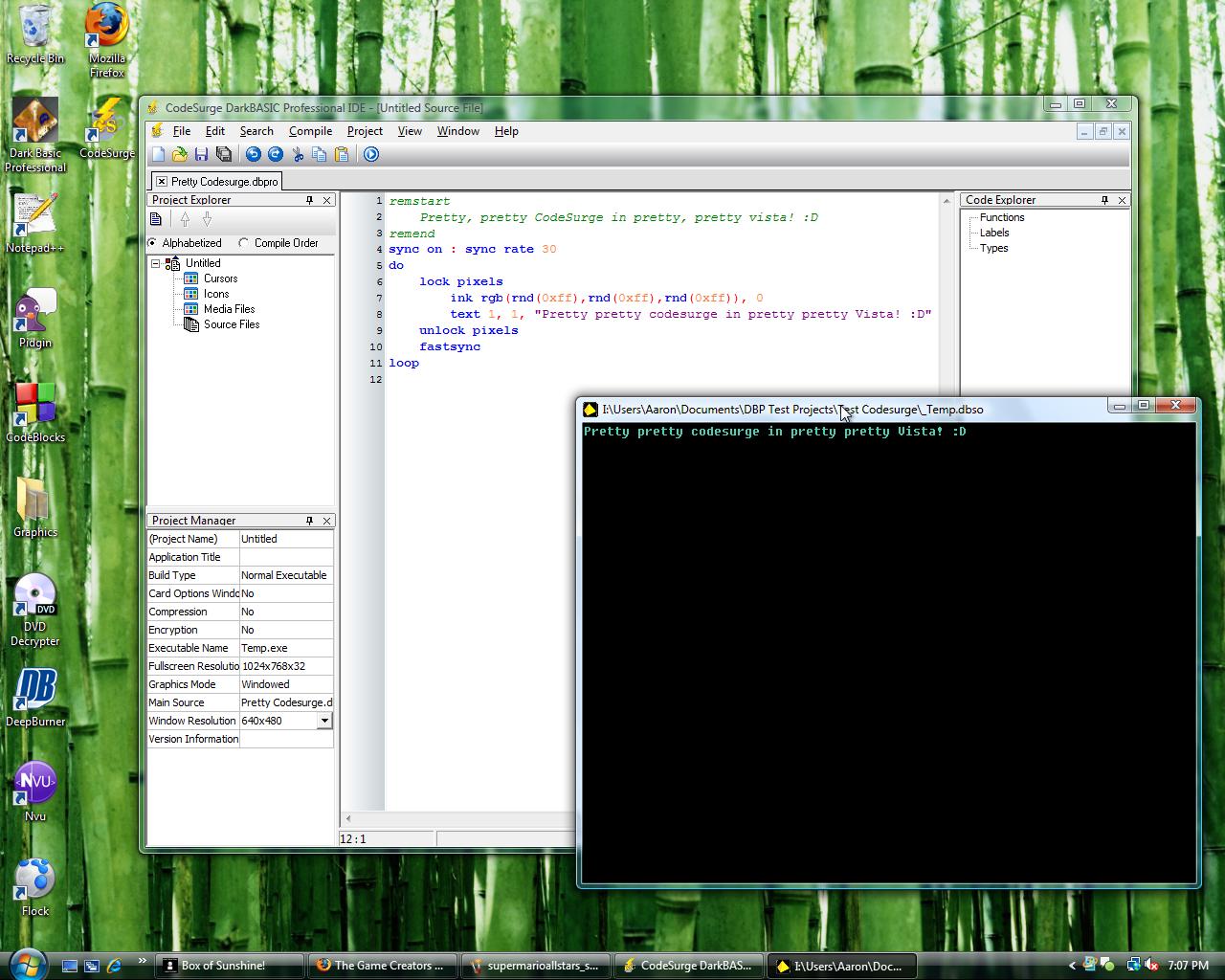Click the Undo blue arrow icon

254,154
